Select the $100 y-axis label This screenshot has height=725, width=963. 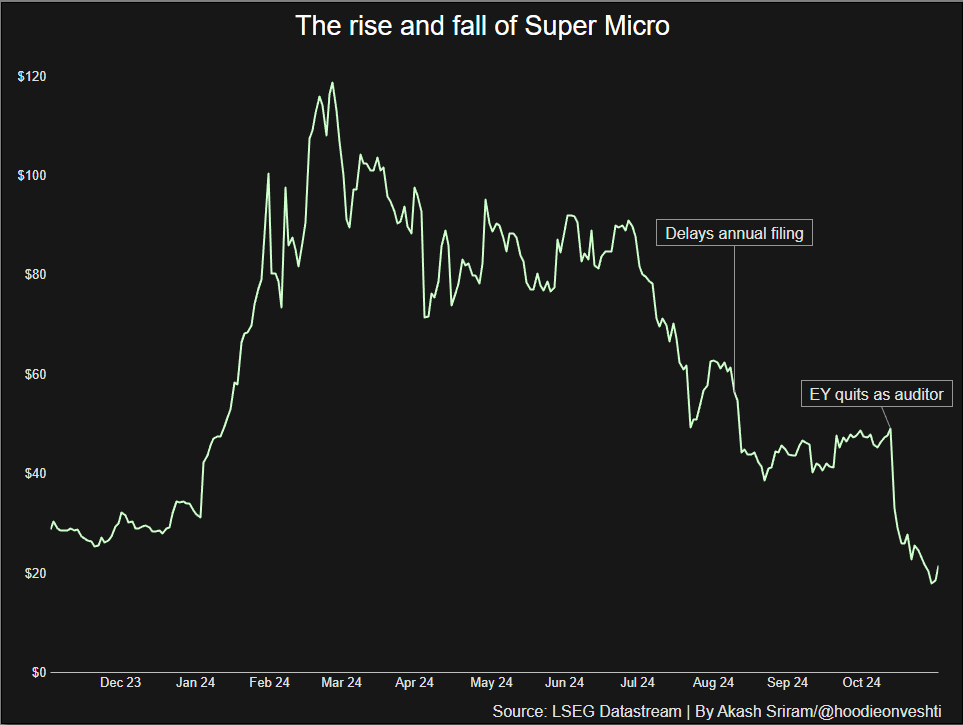pos(32,176)
